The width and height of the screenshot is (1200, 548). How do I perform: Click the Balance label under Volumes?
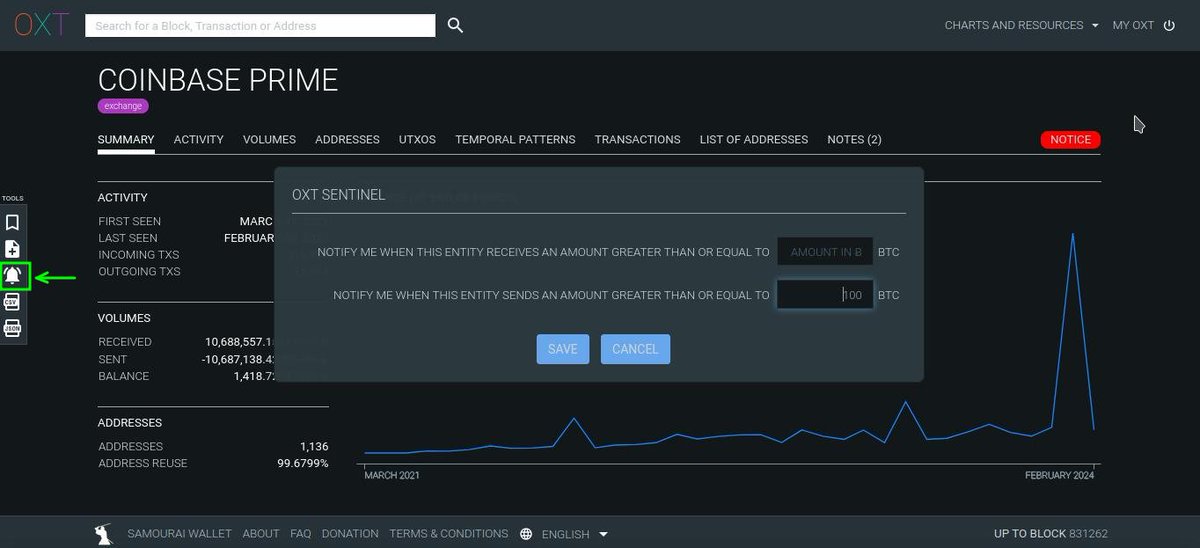pyautogui.click(x=124, y=376)
